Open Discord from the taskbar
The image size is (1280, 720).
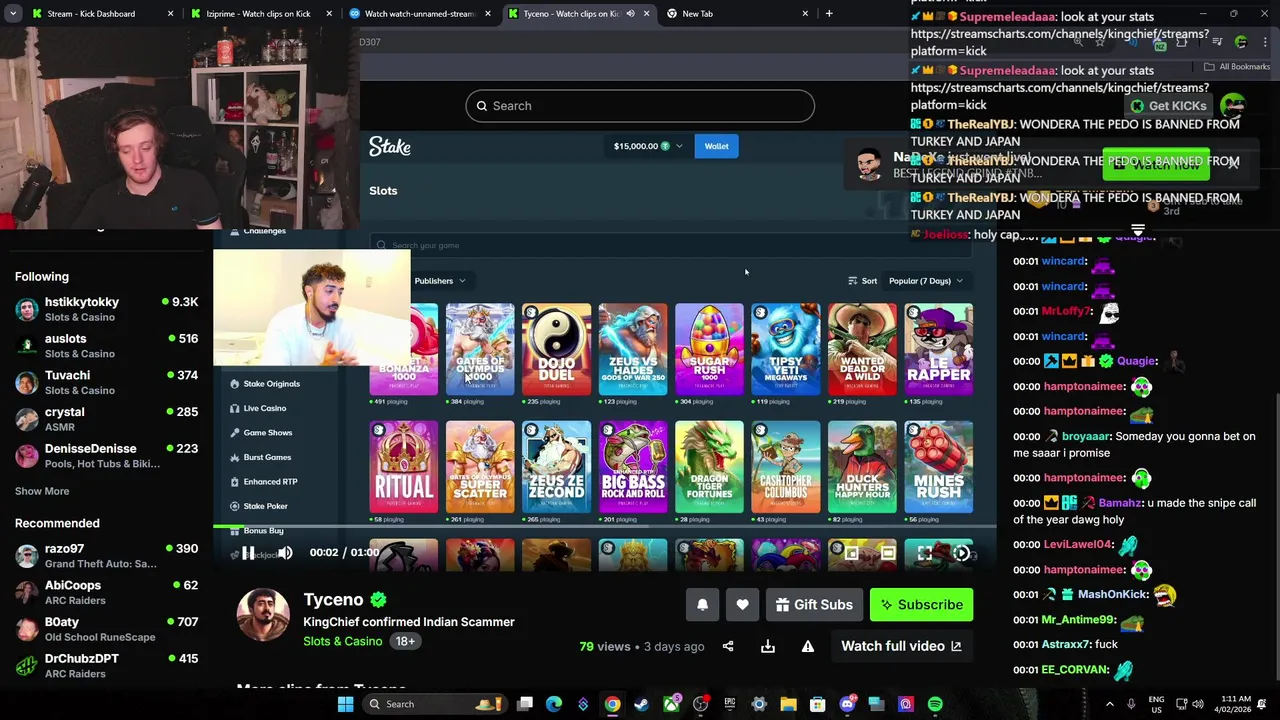point(847,704)
